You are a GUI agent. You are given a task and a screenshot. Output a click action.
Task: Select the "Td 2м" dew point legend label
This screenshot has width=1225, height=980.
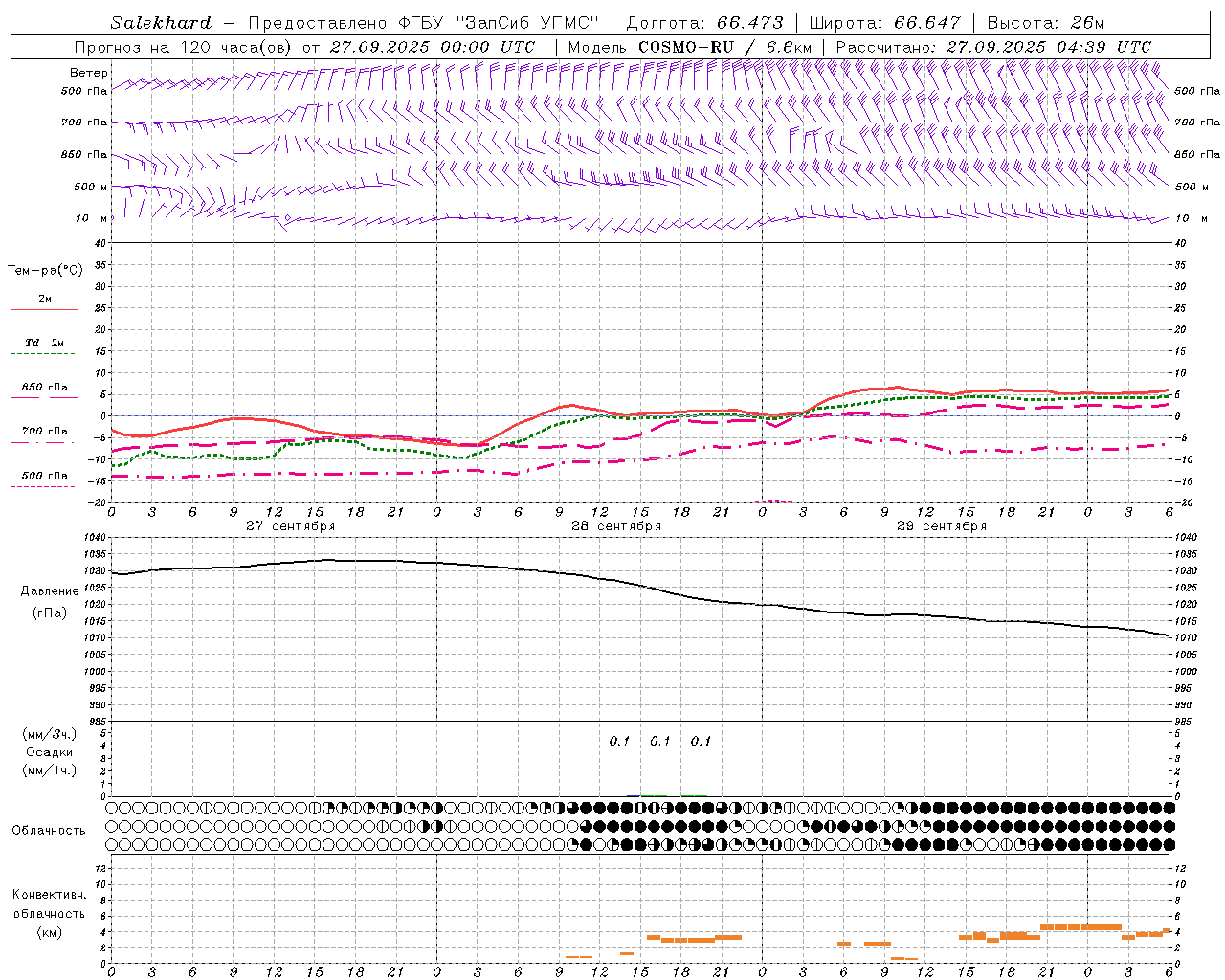[45, 343]
